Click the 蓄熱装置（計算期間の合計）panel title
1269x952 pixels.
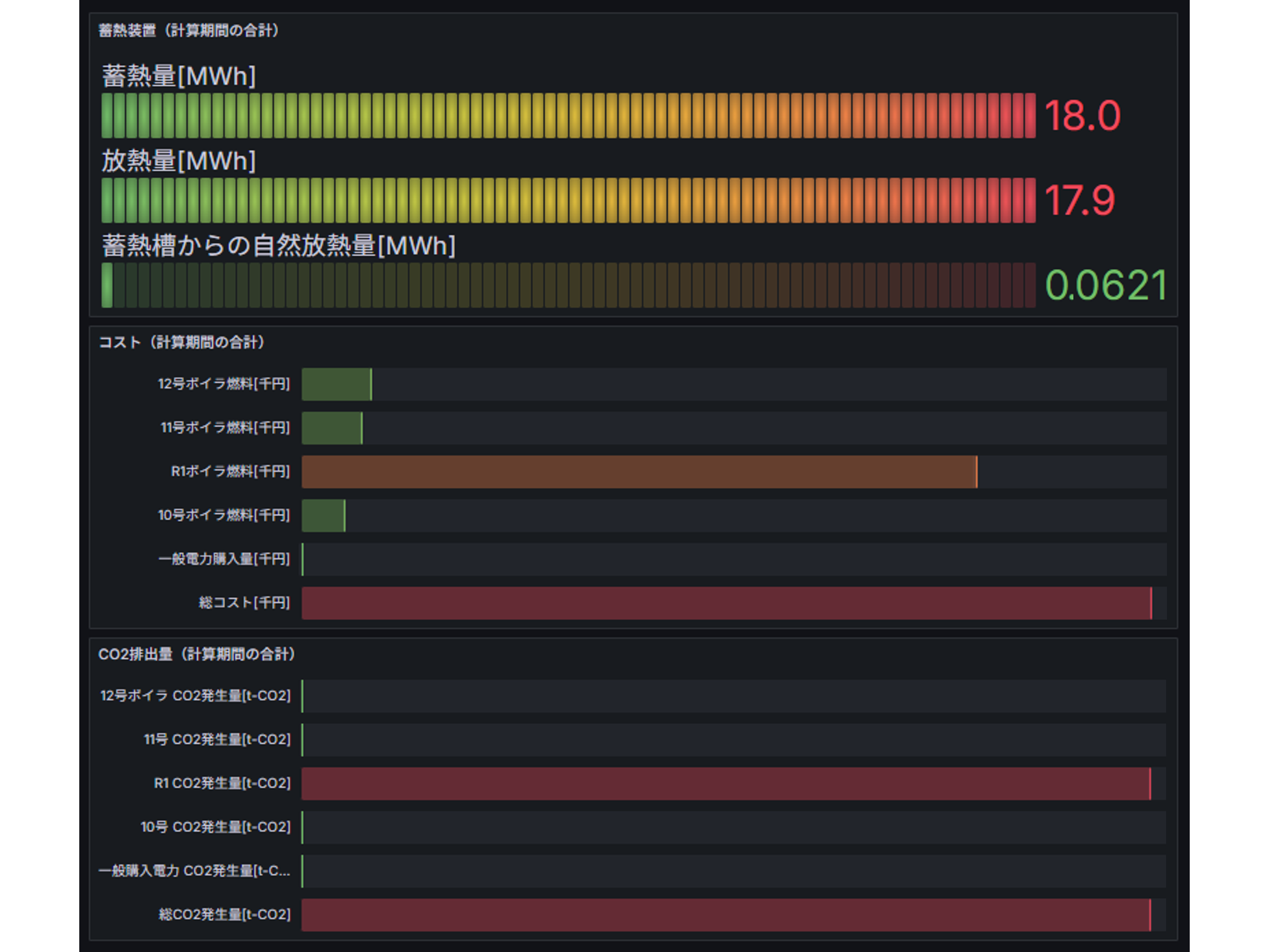coord(188,31)
